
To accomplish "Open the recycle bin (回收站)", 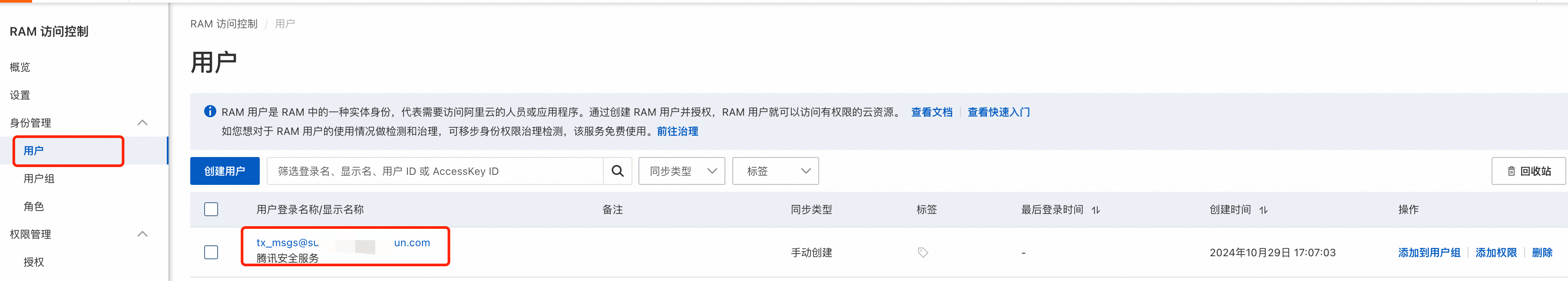I will pyautogui.click(x=1528, y=171).
